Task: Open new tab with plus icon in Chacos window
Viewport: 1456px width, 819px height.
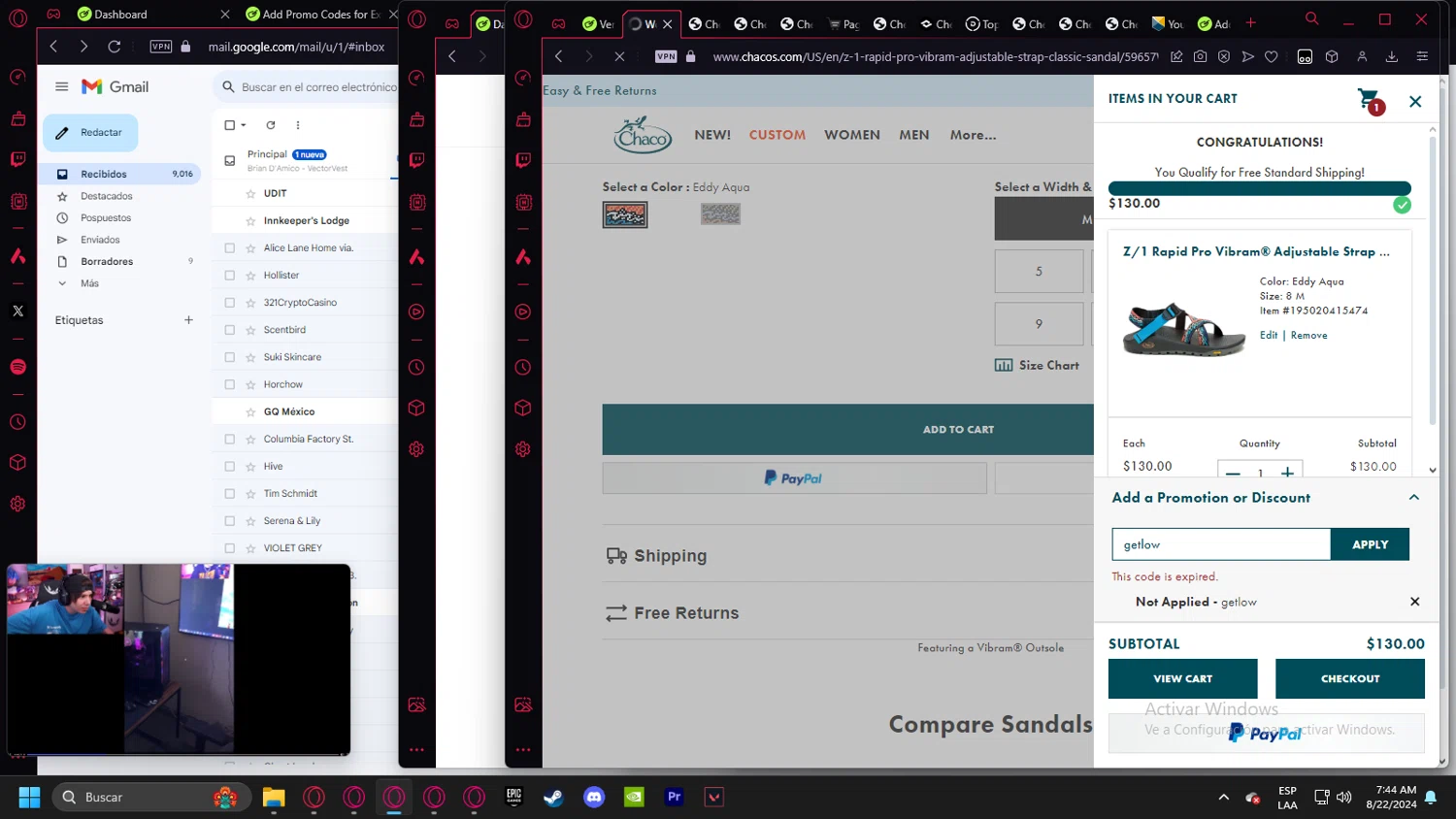Action: [1250, 22]
